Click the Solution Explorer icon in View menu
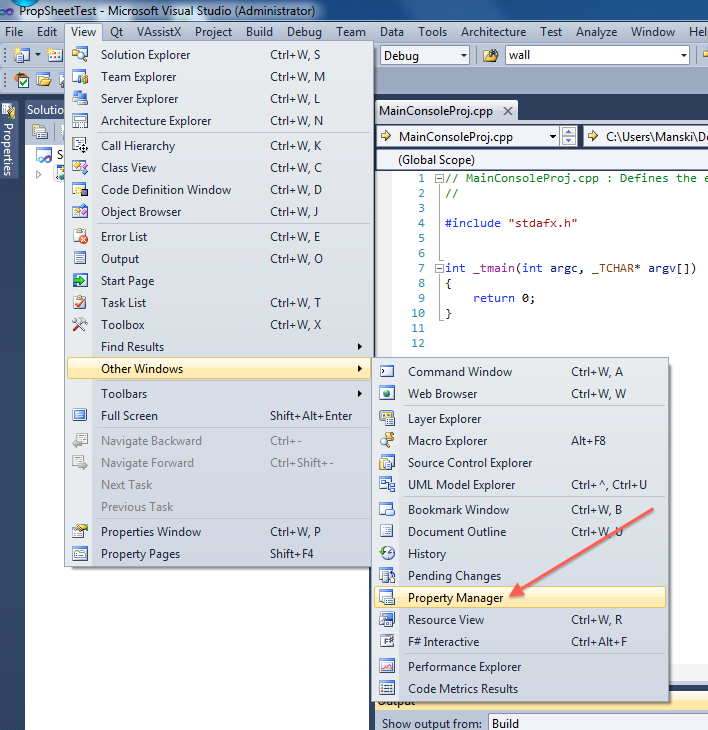 (80, 54)
